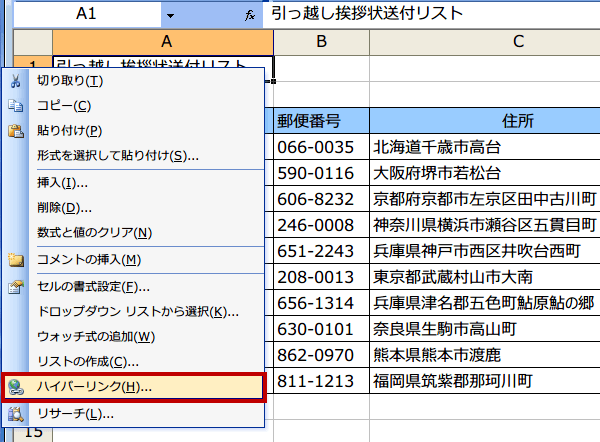The image size is (600, 442).
Task: Click the Research icon beside リサーチ
Action: pos(16,414)
